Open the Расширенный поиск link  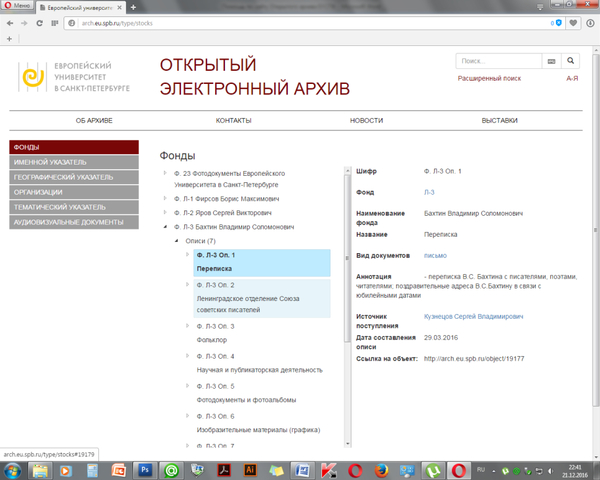tap(489, 77)
